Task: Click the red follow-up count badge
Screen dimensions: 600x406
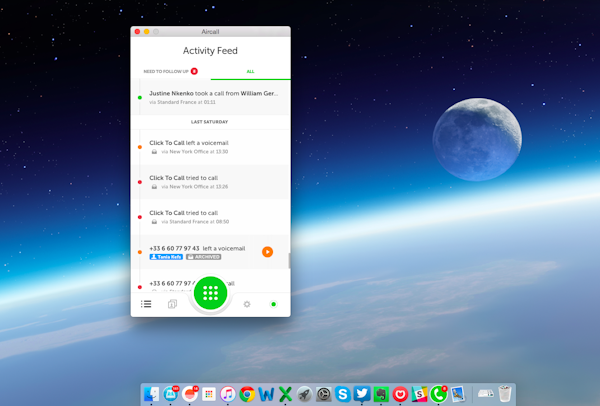Action: coord(194,71)
